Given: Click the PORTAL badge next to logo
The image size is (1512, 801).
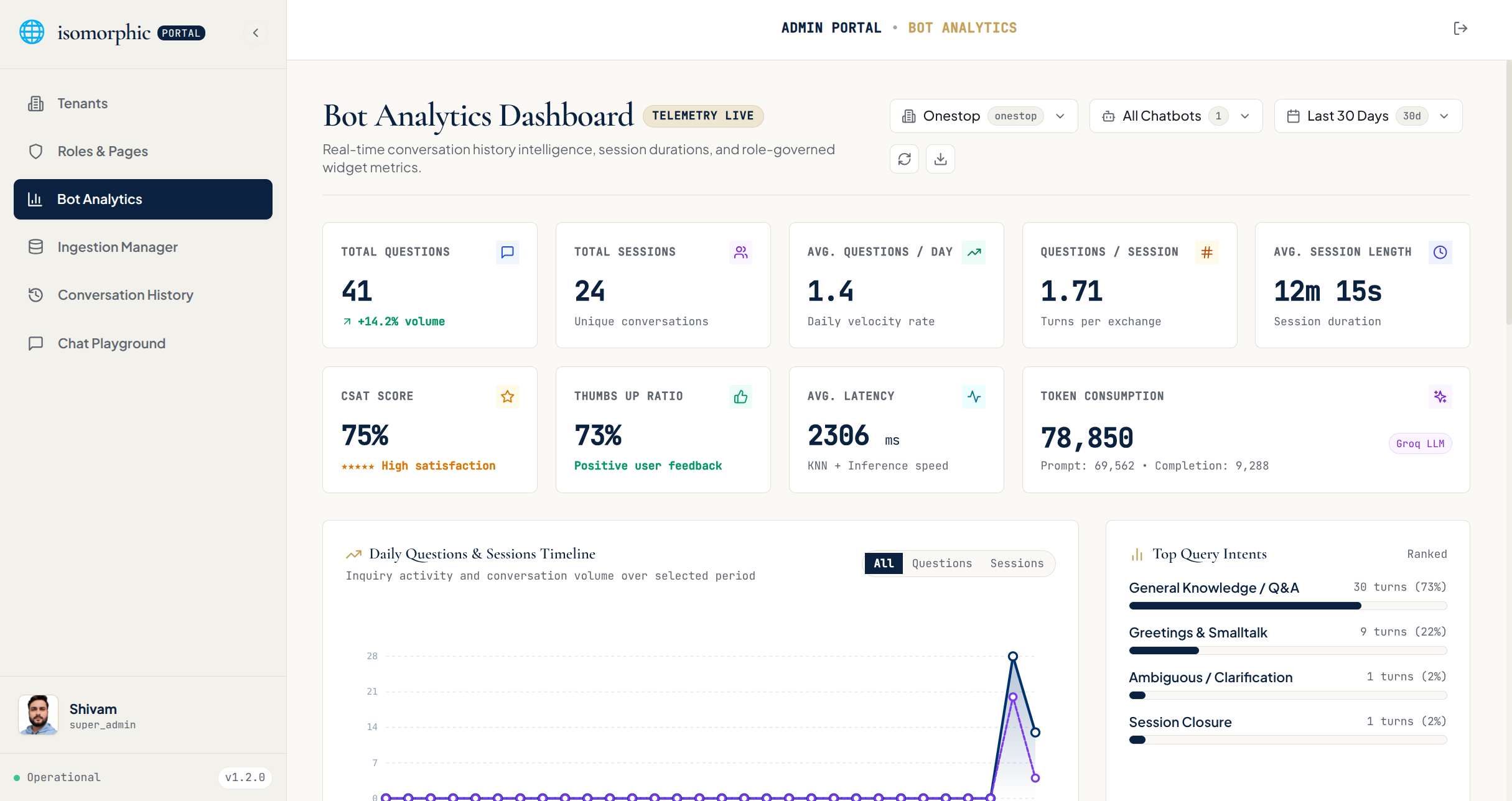Looking at the screenshot, I should 181,33.
